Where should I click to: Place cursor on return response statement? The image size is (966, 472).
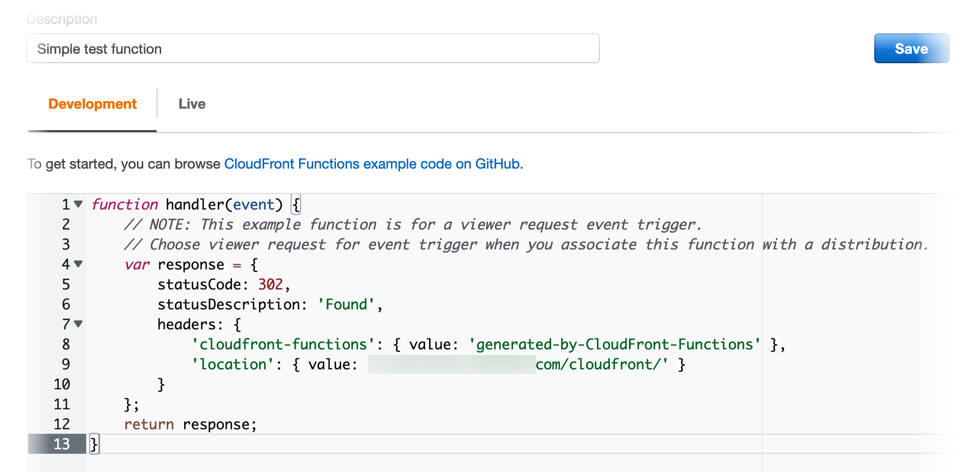190,424
